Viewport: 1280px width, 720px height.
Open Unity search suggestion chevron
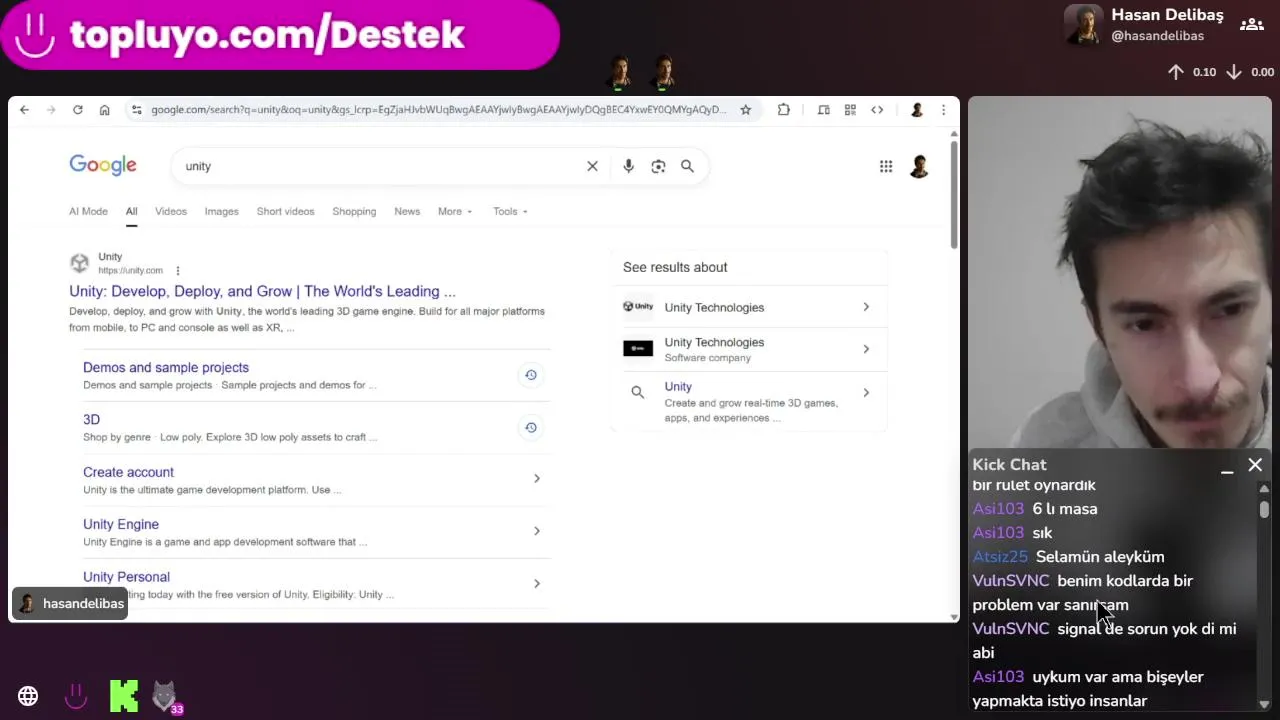pos(866,393)
